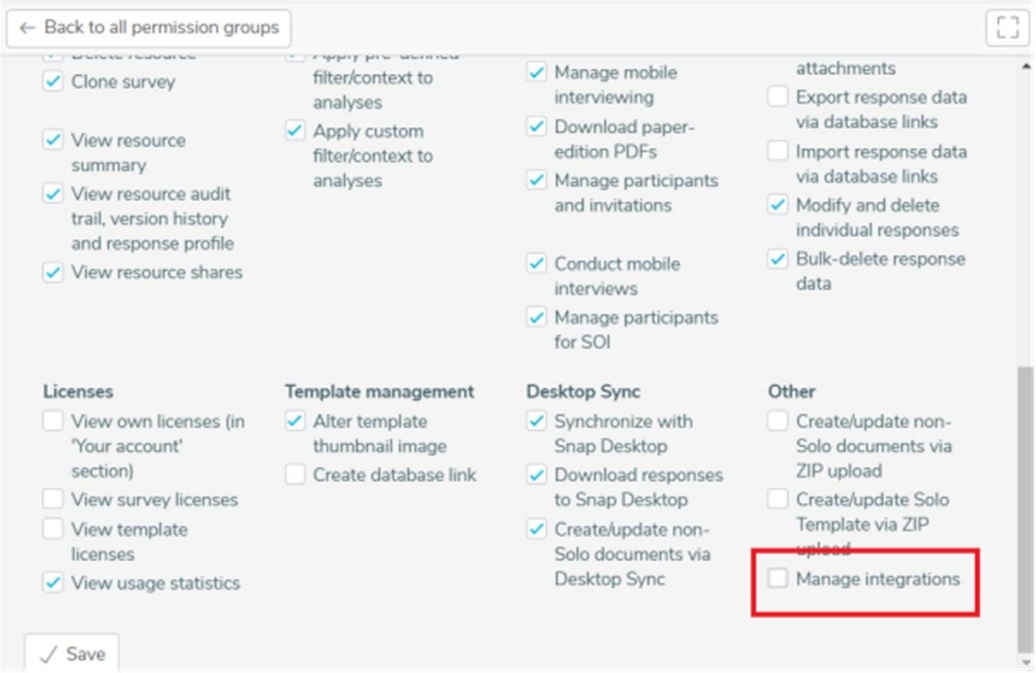Image resolution: width=1036 pixels, height=673 pixels.
Task: Disable Apply custom filter/context to analyses
Action: (x=295, y=131)
